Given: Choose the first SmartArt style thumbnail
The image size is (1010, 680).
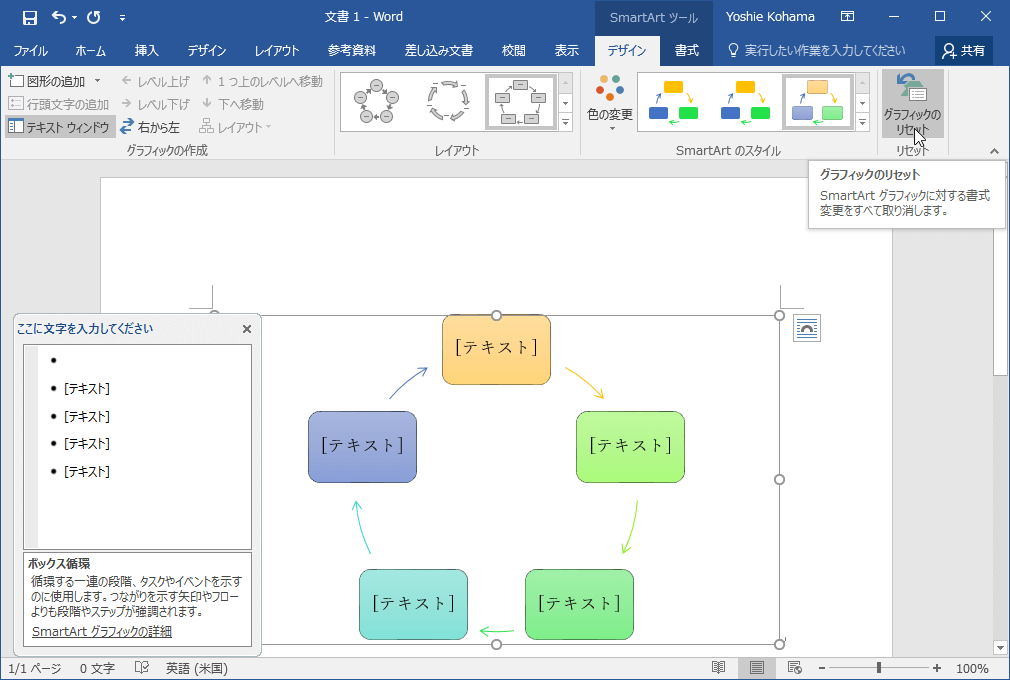Looking at the screenshot, I should click(x=673, y=102).
